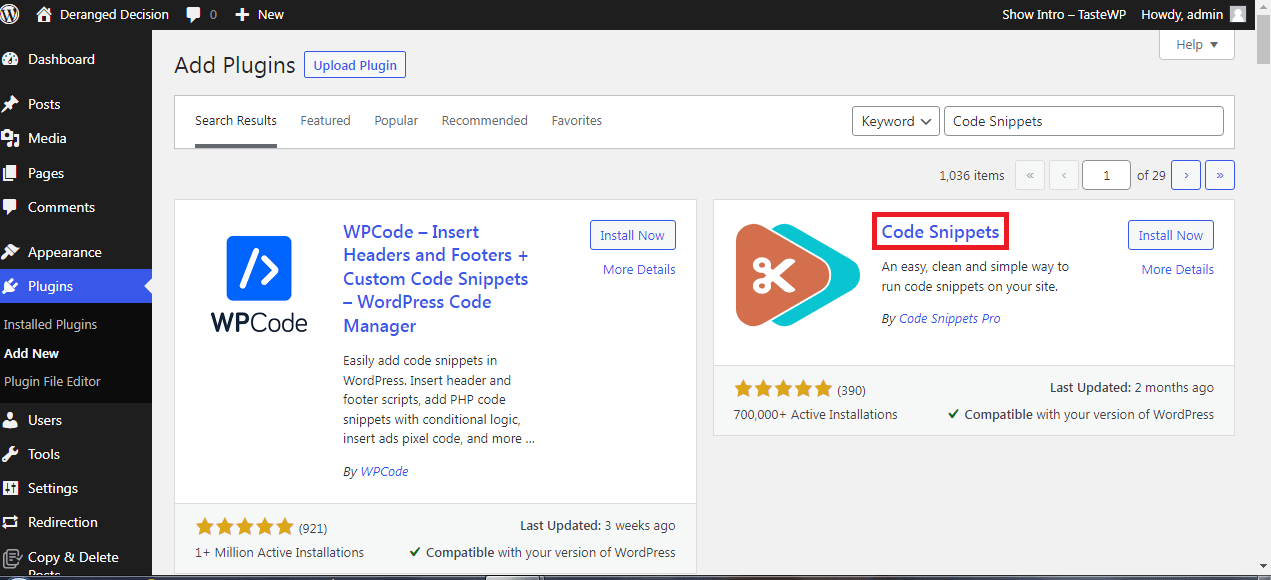Viewport: 1271px width, 580px height.
Task: Click the Users person icon
Action: click(11, 420)
